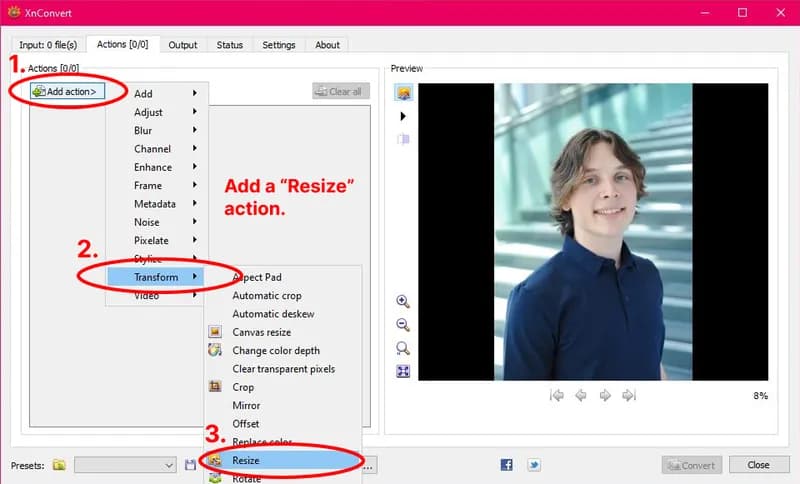Choose the Resize action
Viewport: 800px width, 484px height.
point(283,460)
